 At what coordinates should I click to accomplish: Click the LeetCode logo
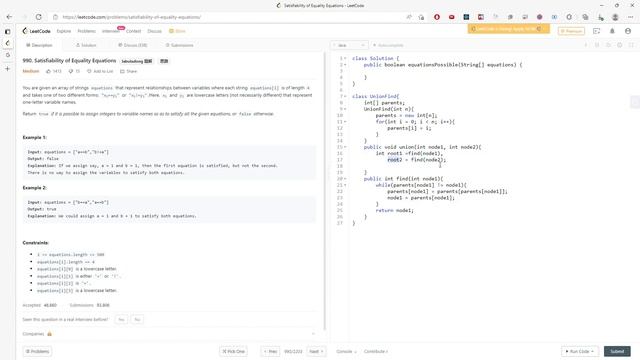click(36, 31)
